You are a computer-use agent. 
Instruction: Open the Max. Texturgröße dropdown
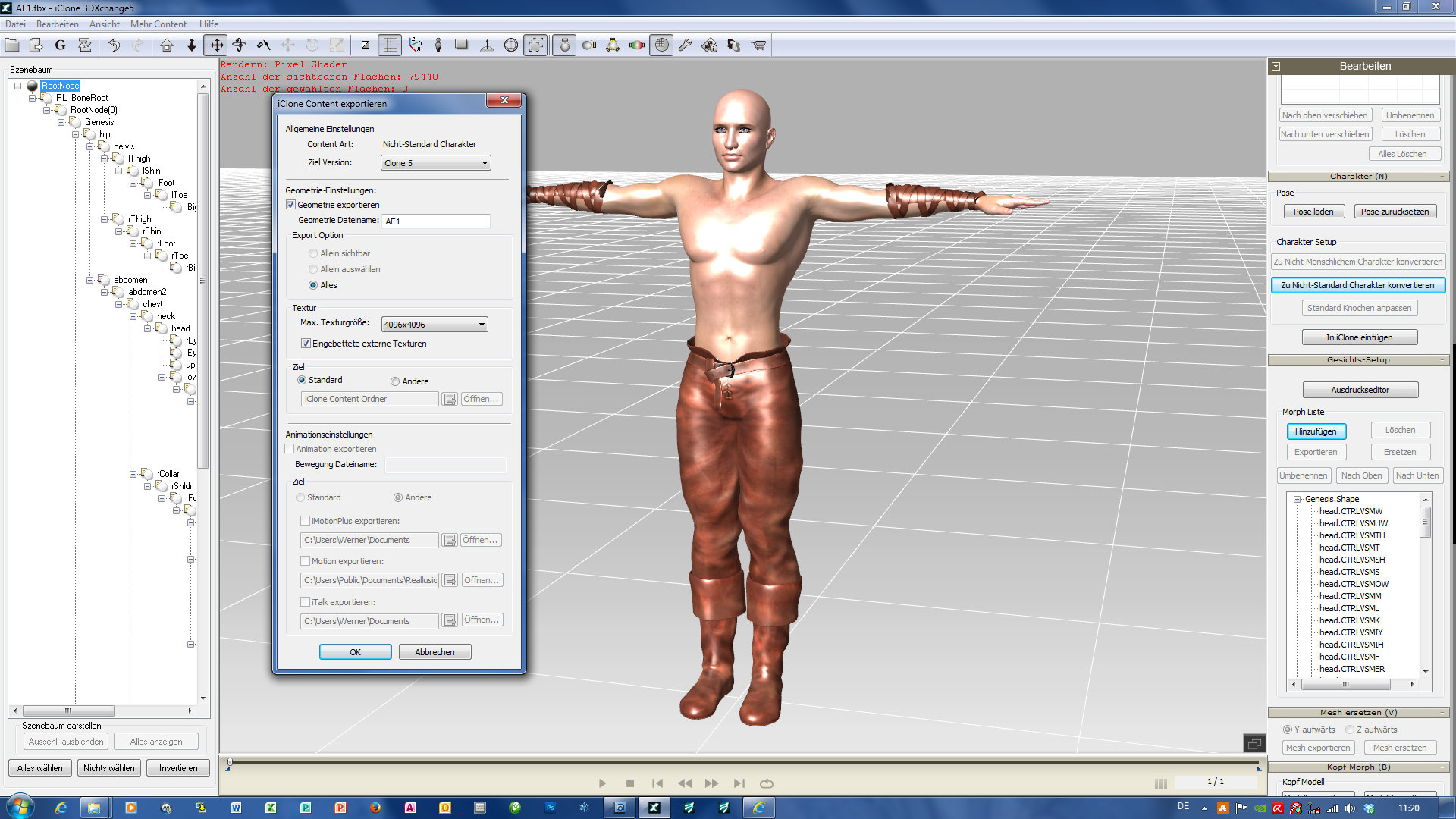tap(434, 325)
